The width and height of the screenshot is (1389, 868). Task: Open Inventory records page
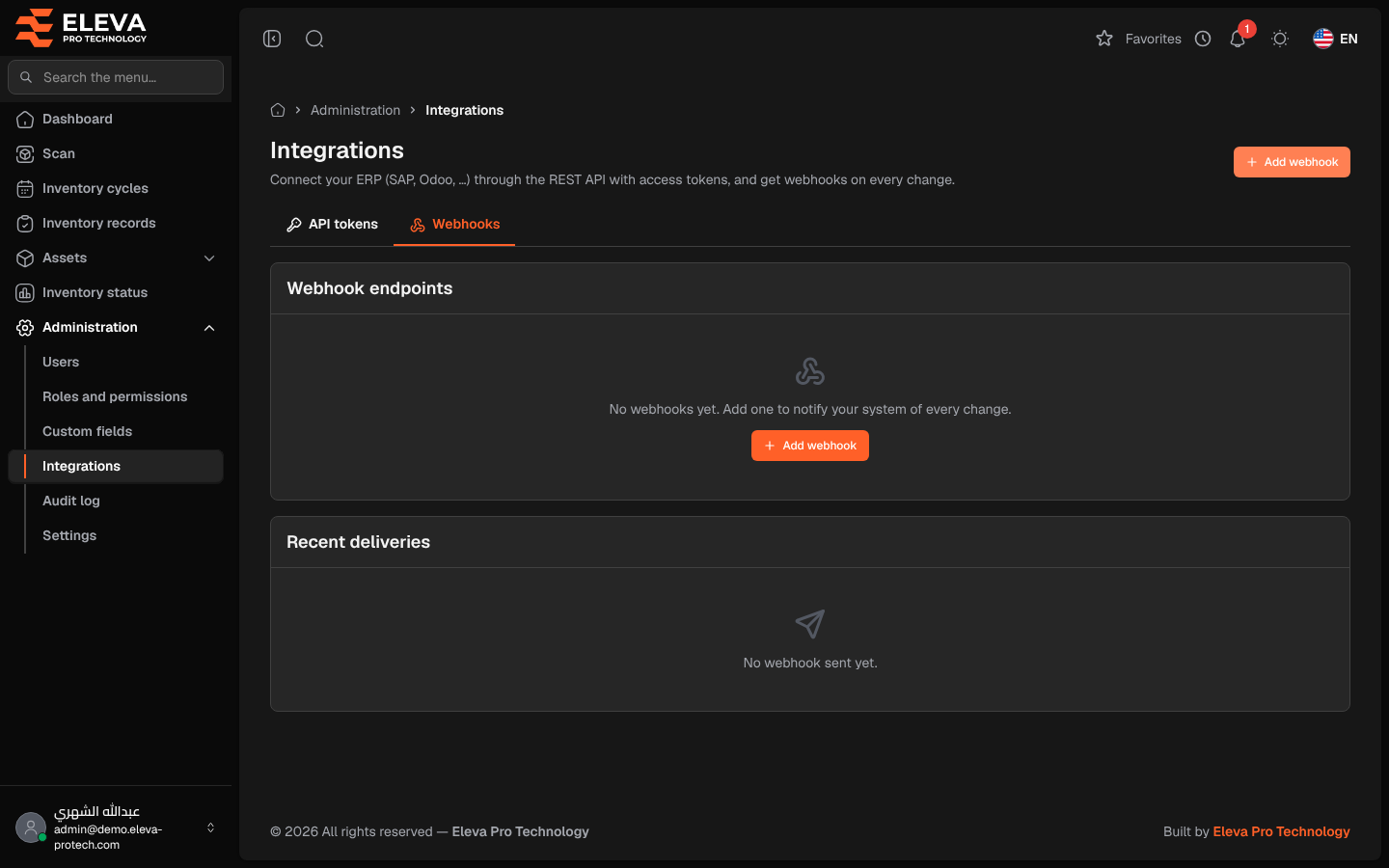pos(116,223)
